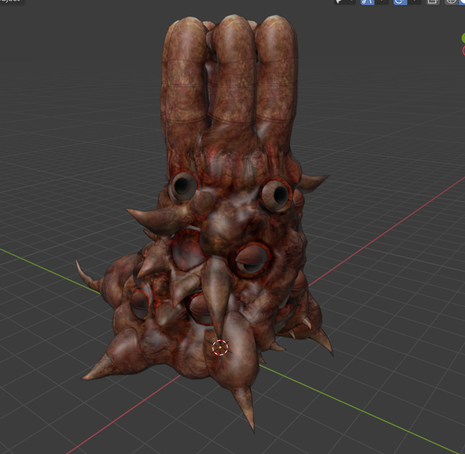
Task: Select the monster's upper left eye
Action: [182, 187]
